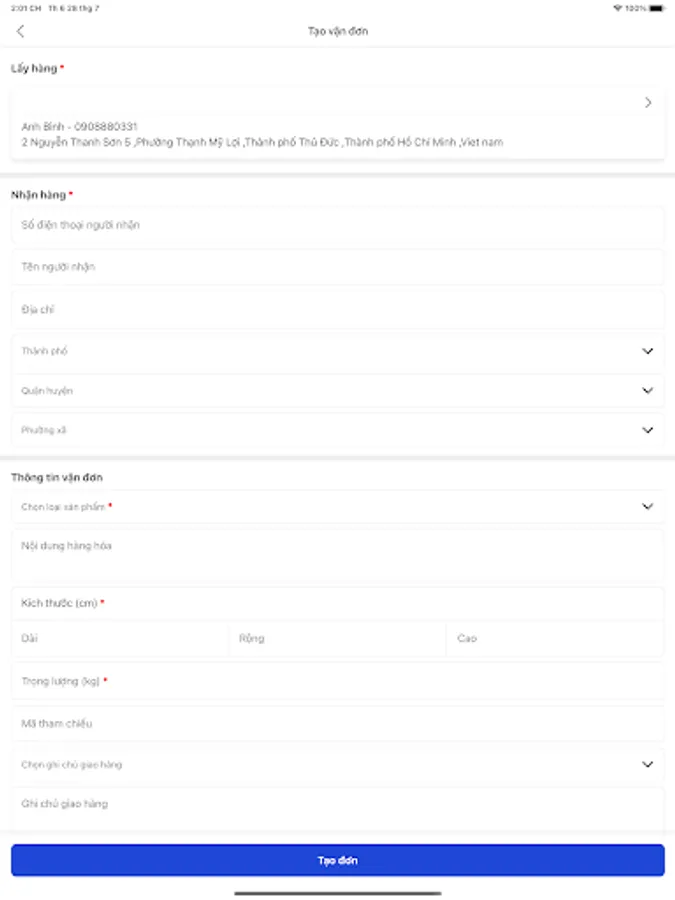This screenshot has width=675, height=900.
Task: Focus the Số điện thoại người nhận field
Action: pos(337,226)
